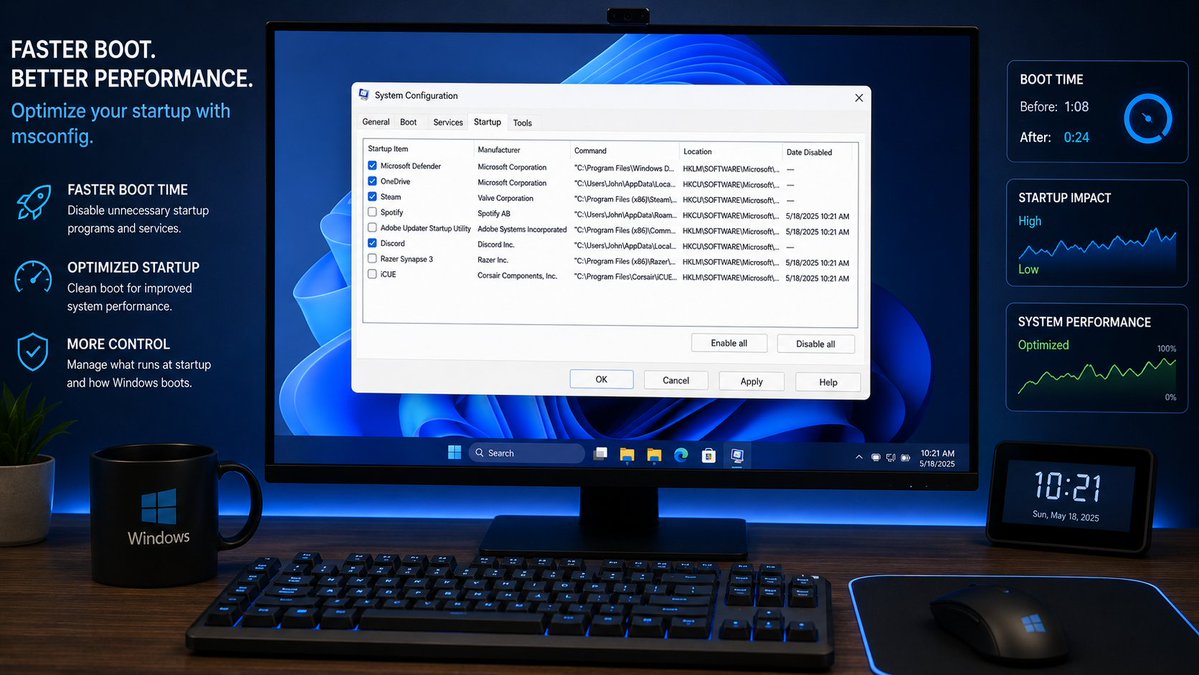This screenshot has height=675, width=1199.
Task: Open the Windows Start menu
Action: point(454,453)
